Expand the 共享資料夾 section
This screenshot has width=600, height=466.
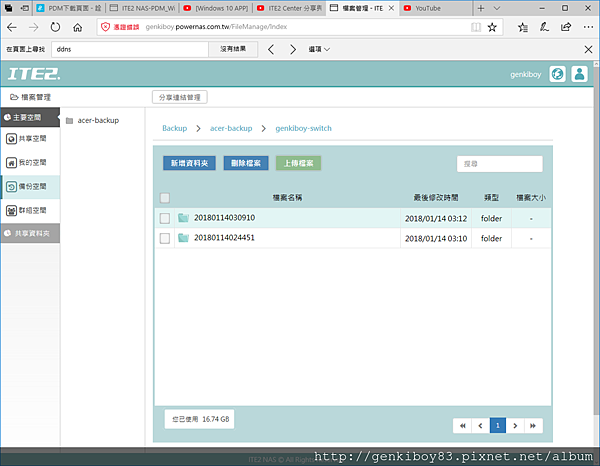coord(30,233)
